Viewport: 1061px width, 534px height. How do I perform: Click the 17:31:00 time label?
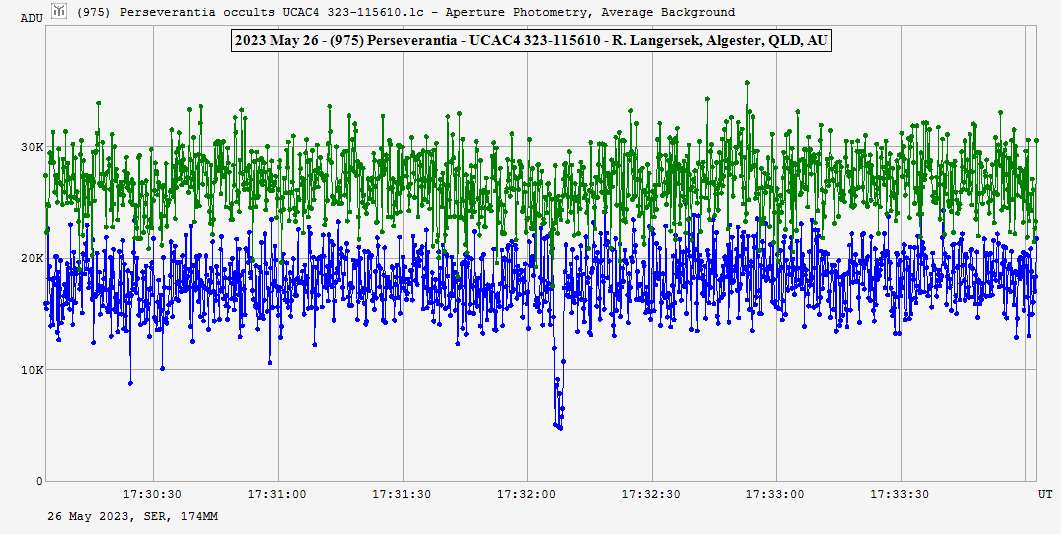coord(277,495)
